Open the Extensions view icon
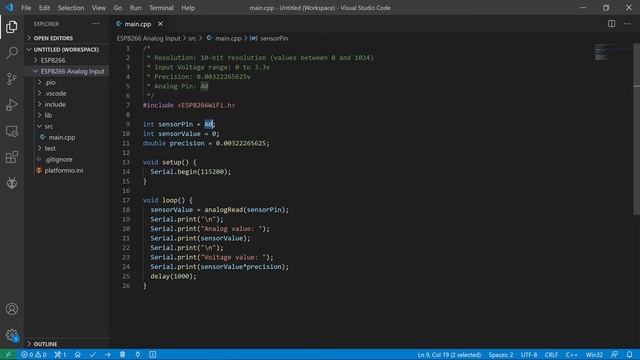 (x=12, y=157)
